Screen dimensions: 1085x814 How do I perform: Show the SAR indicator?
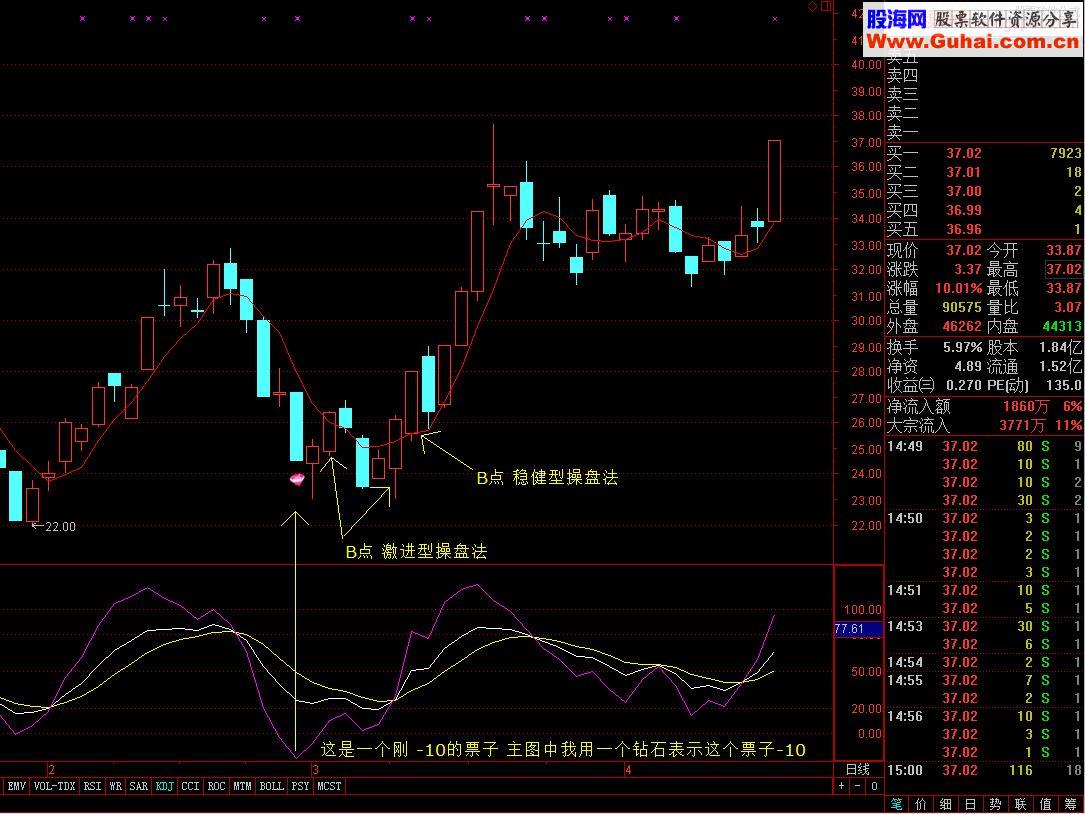point(138,786)
